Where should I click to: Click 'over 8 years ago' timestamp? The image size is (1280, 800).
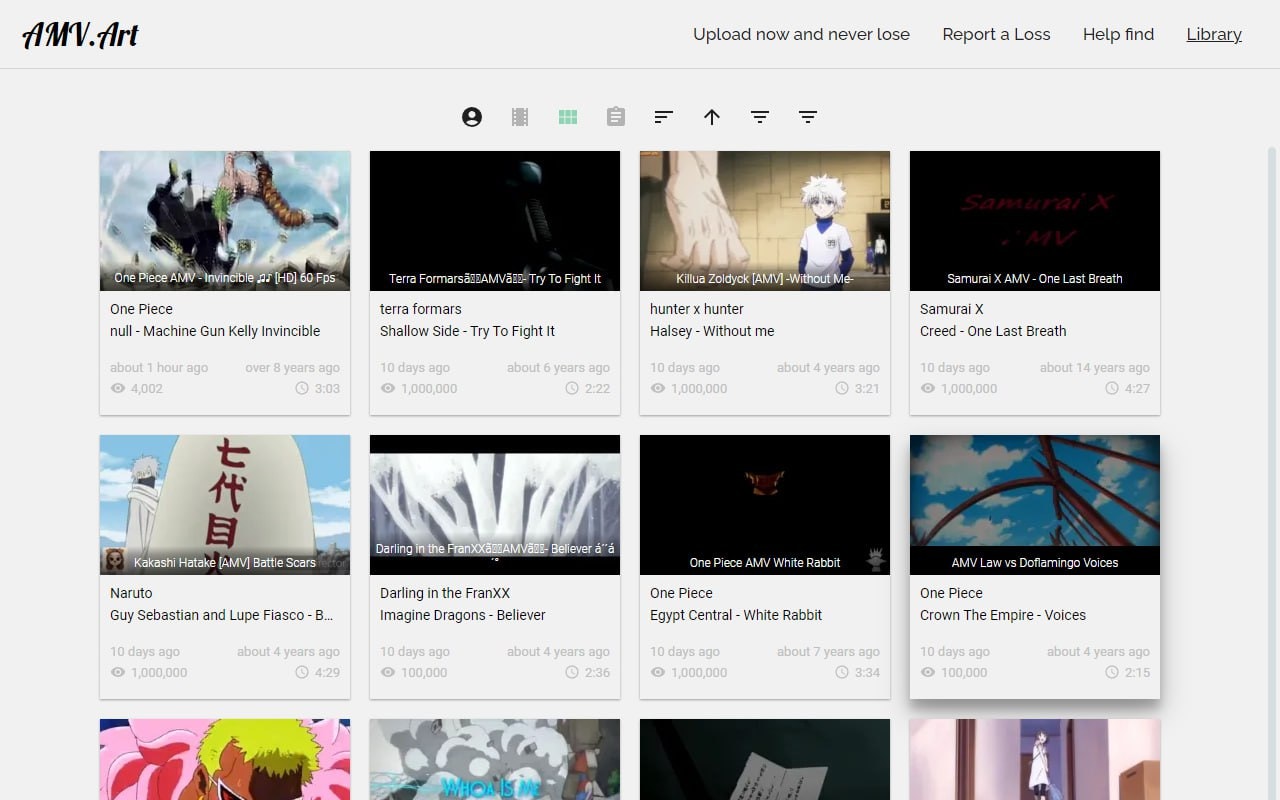[x=293, y=367]
